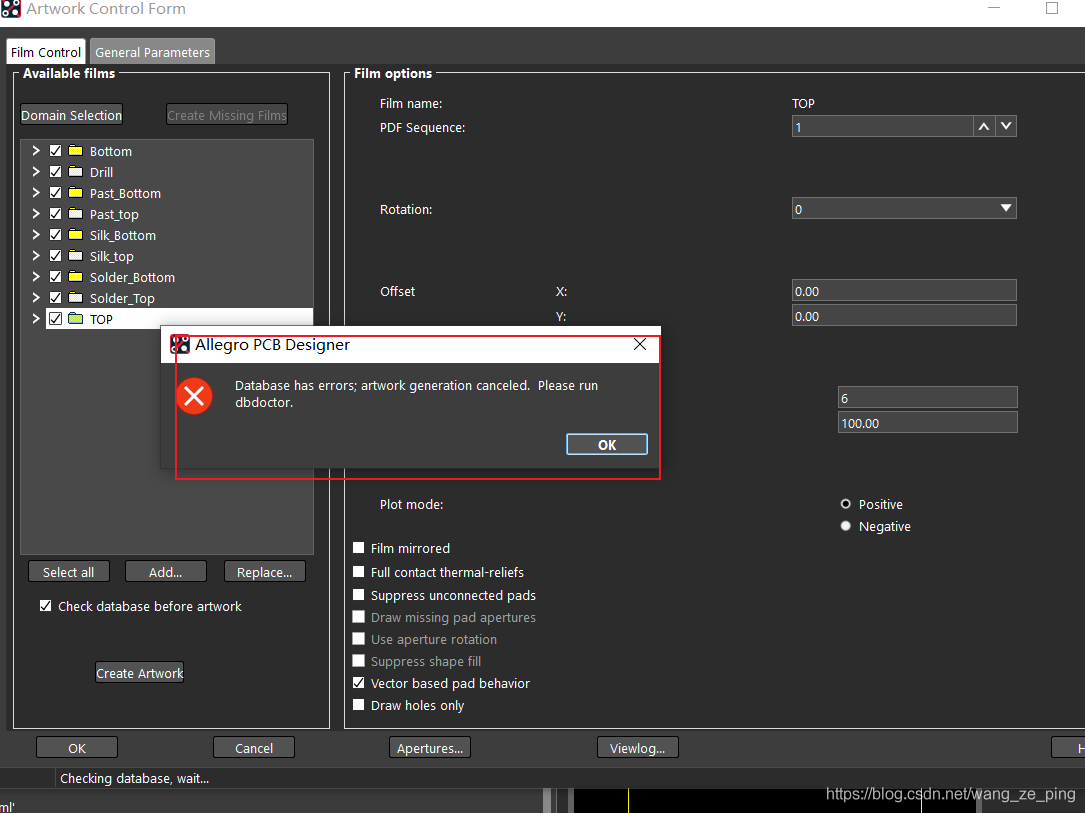The image size is (1085, 813).
Task: Click the PDF Sequence input field
Action: 882,126
